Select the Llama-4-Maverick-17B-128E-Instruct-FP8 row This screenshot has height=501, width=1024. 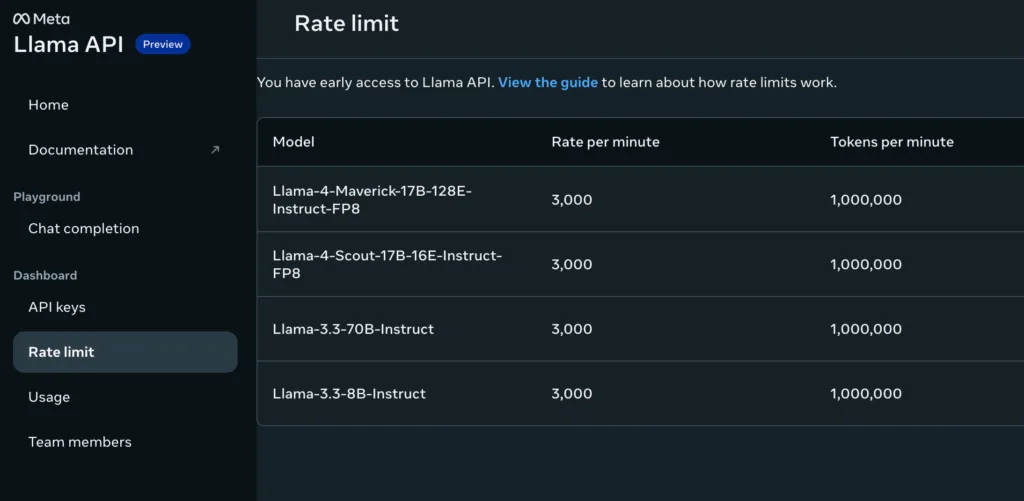pyautogui.click(x=371, y=200)
